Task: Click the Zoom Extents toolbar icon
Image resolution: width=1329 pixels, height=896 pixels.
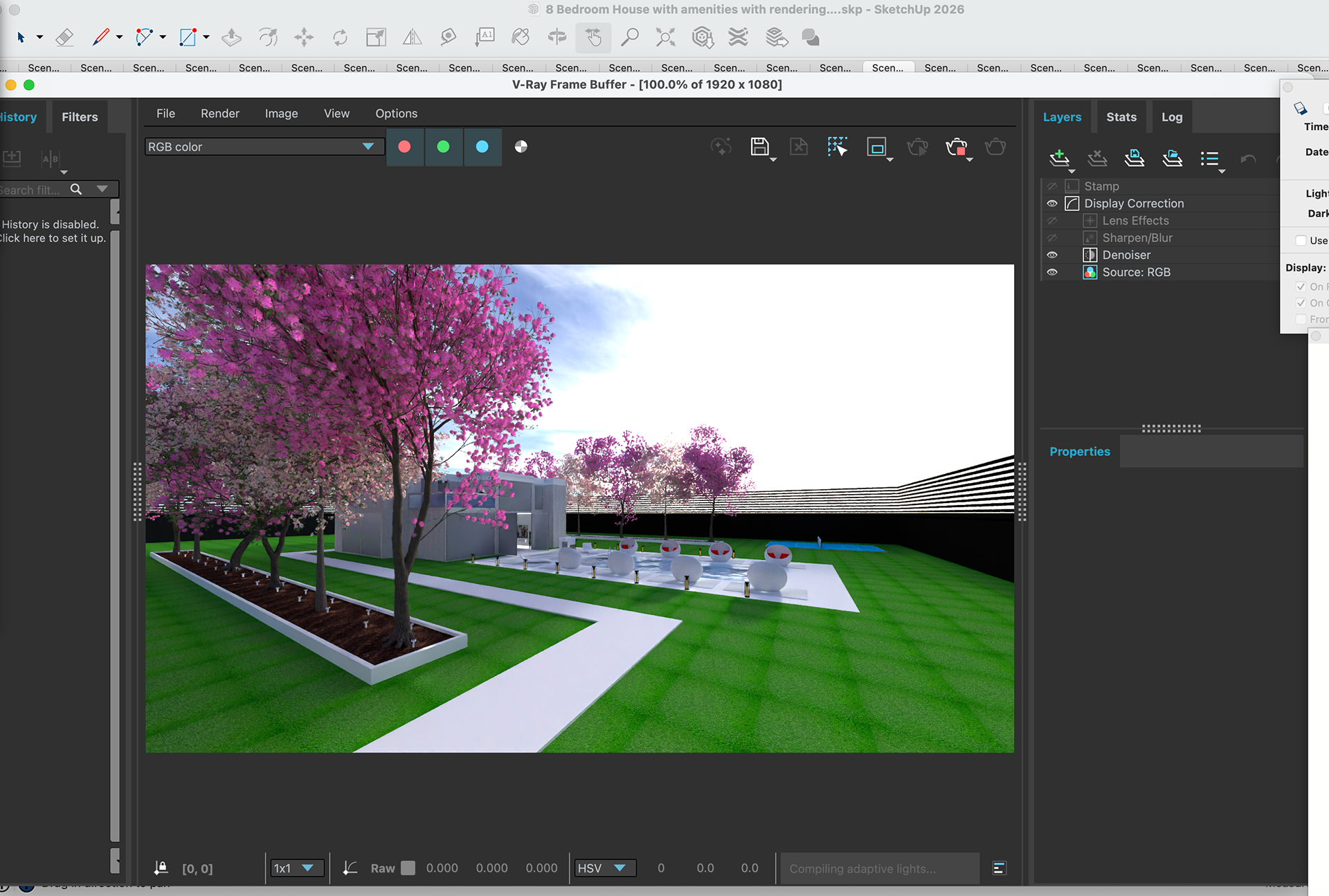Action: 665,37
